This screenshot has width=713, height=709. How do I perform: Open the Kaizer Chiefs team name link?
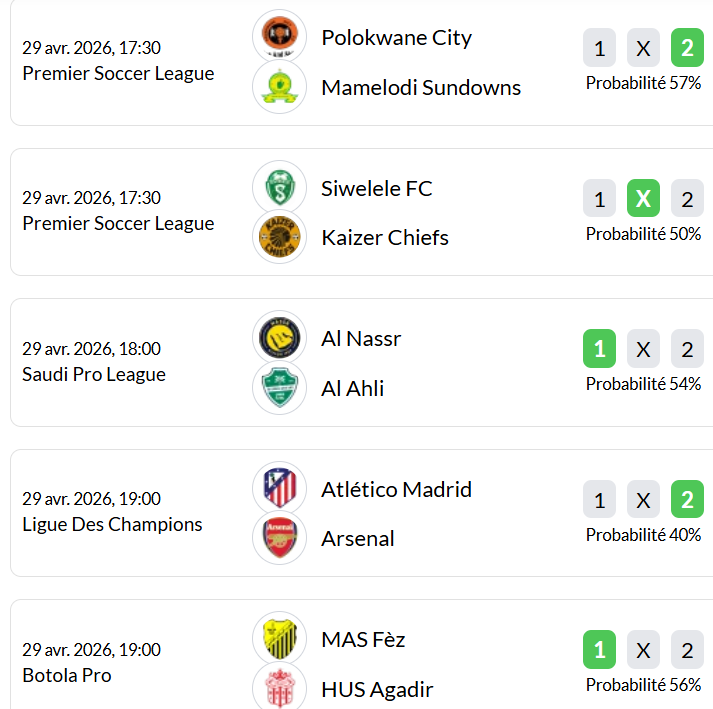(x=384, y=237)
